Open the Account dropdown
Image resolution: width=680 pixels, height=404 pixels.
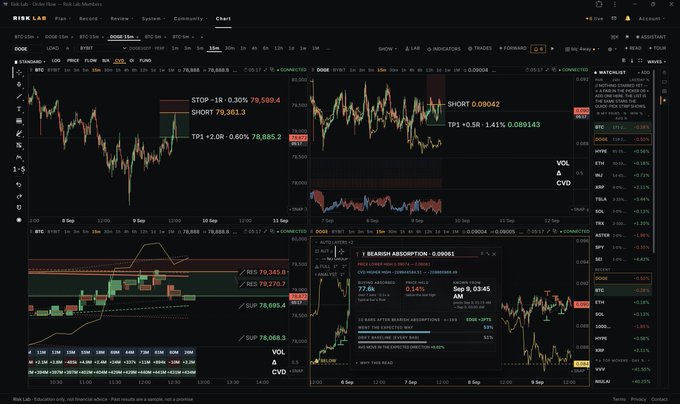point(651,19)
